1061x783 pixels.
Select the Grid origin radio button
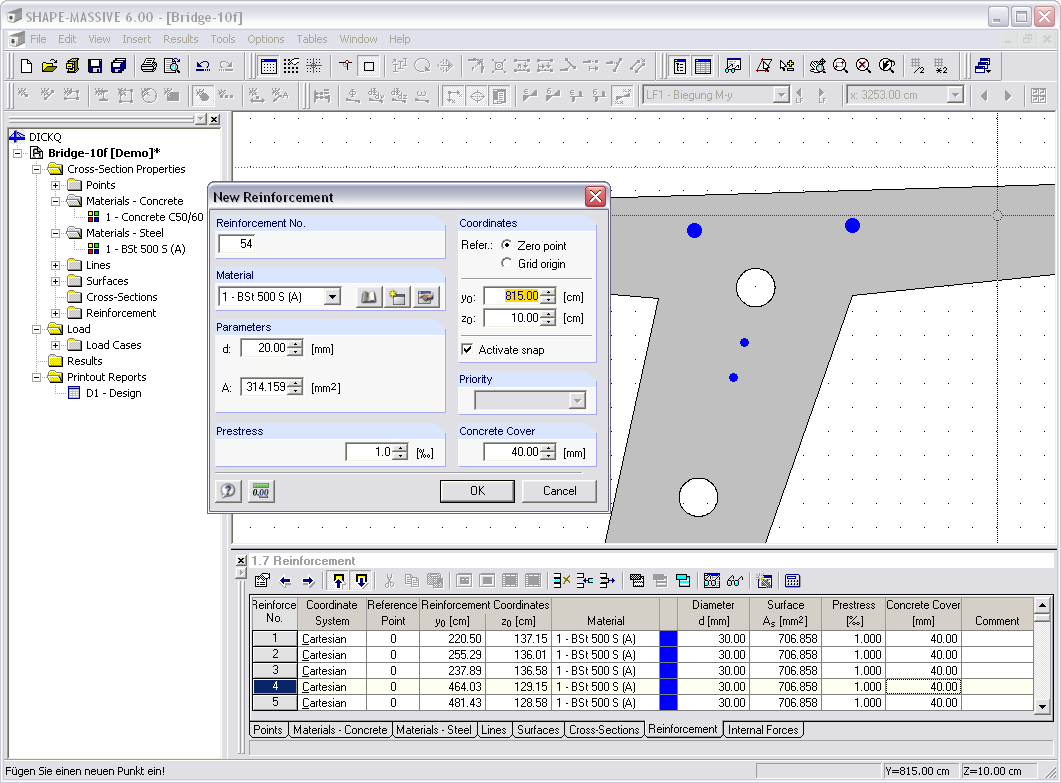click(506, 263)
